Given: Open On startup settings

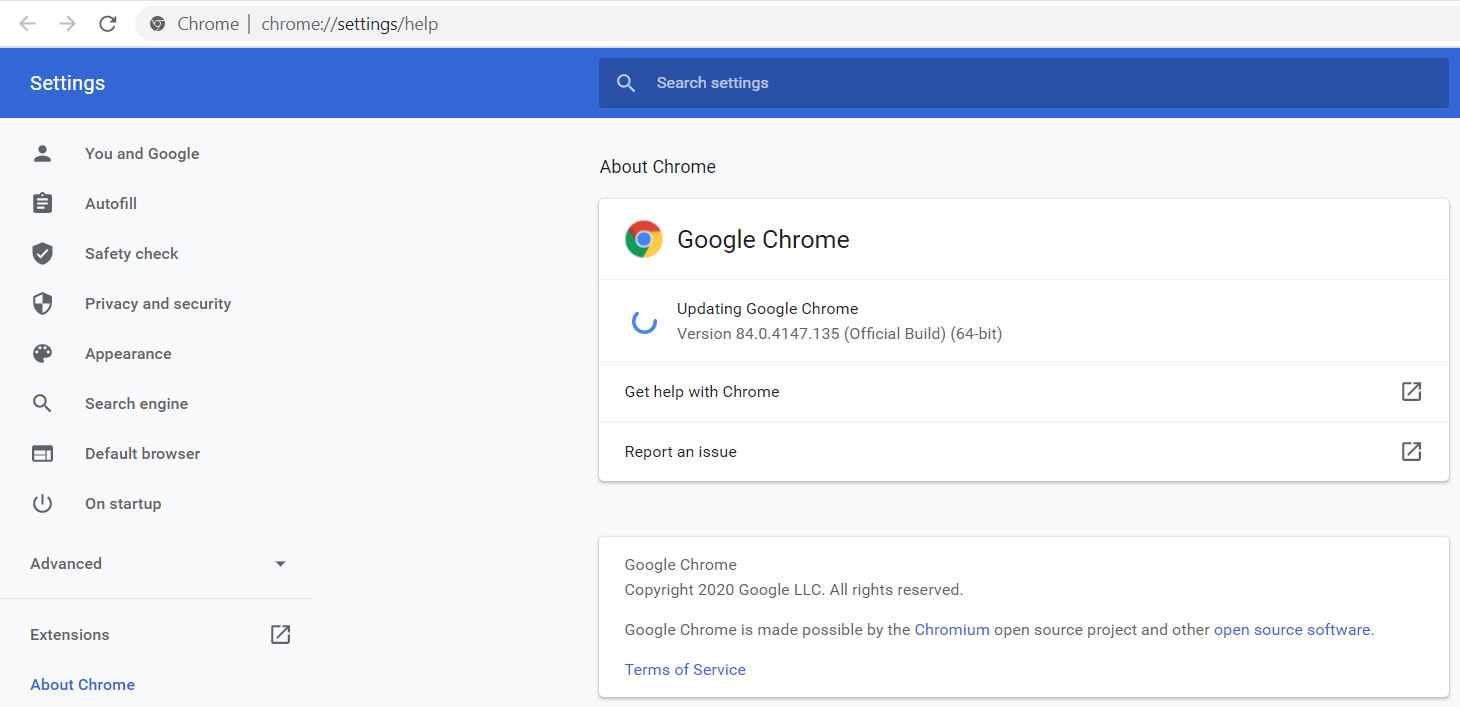Looking at the screenshot, I should click(123, 503).
